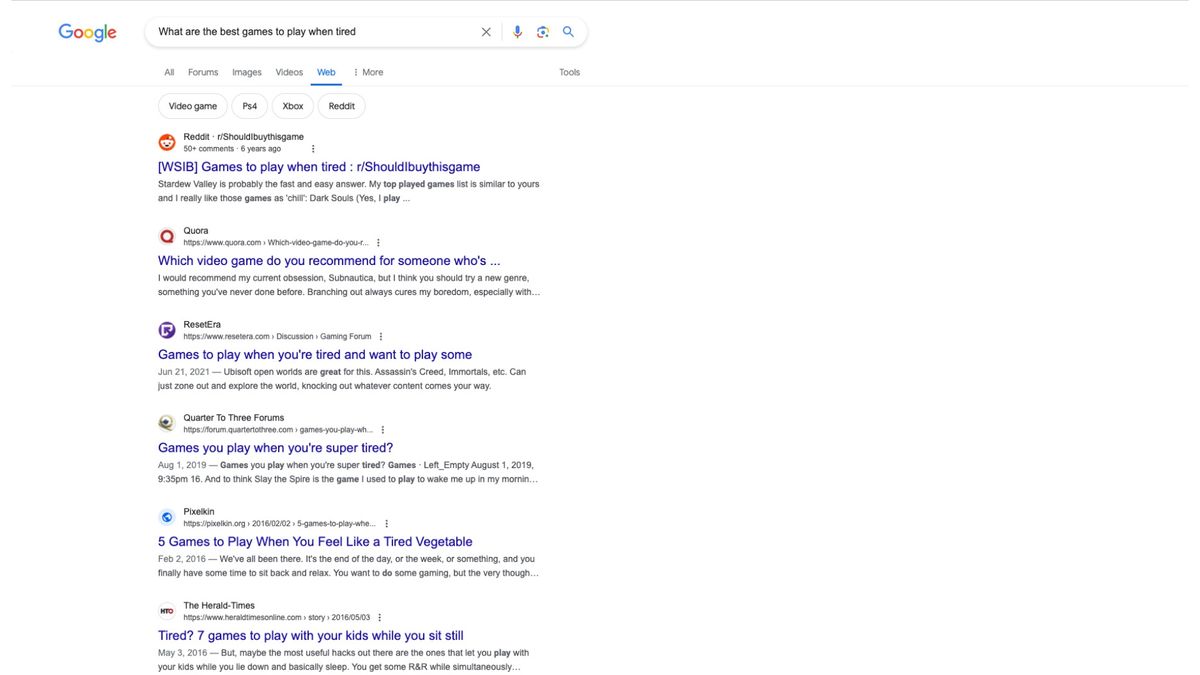This screenshot has width=1200, height=675.
Task: Click the Google voice search microphone icon
Action: pos(517,31)
